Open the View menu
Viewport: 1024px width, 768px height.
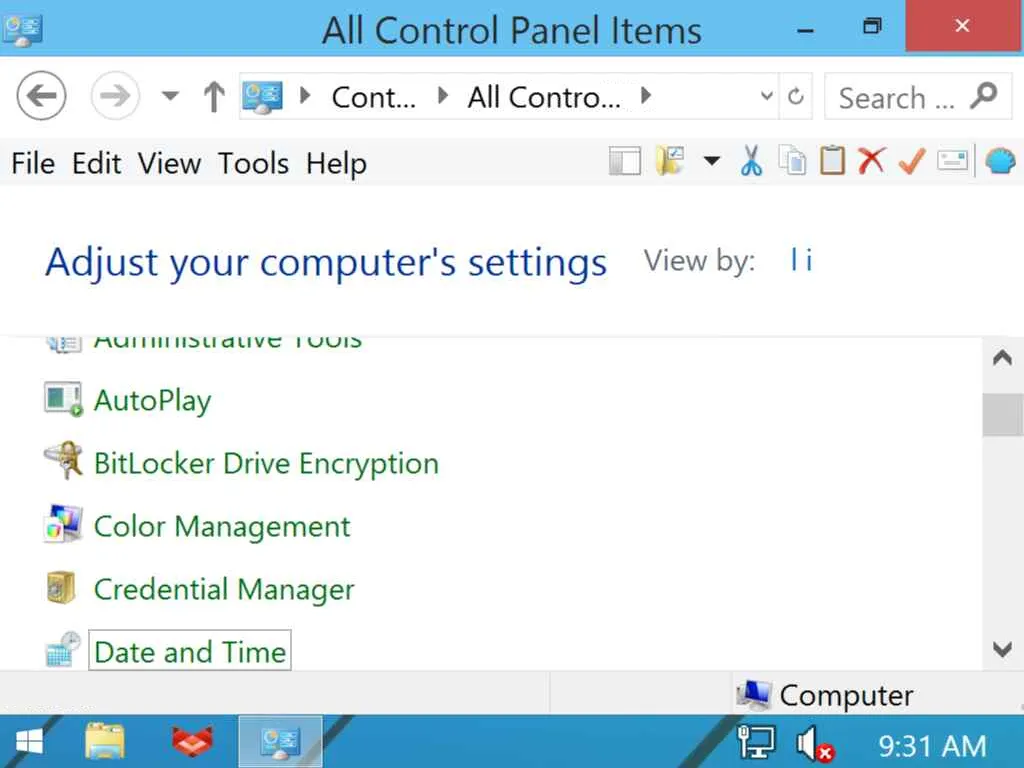pos(169,163)
